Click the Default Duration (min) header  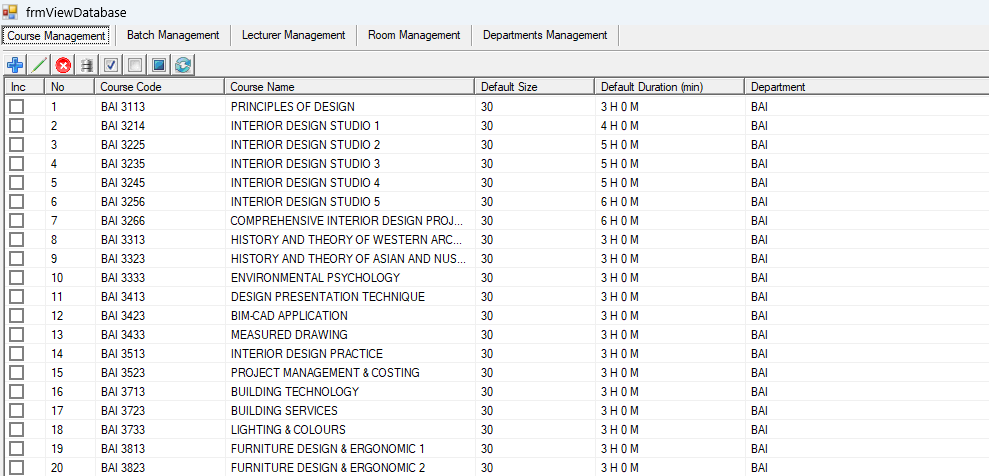coord(669,87)
